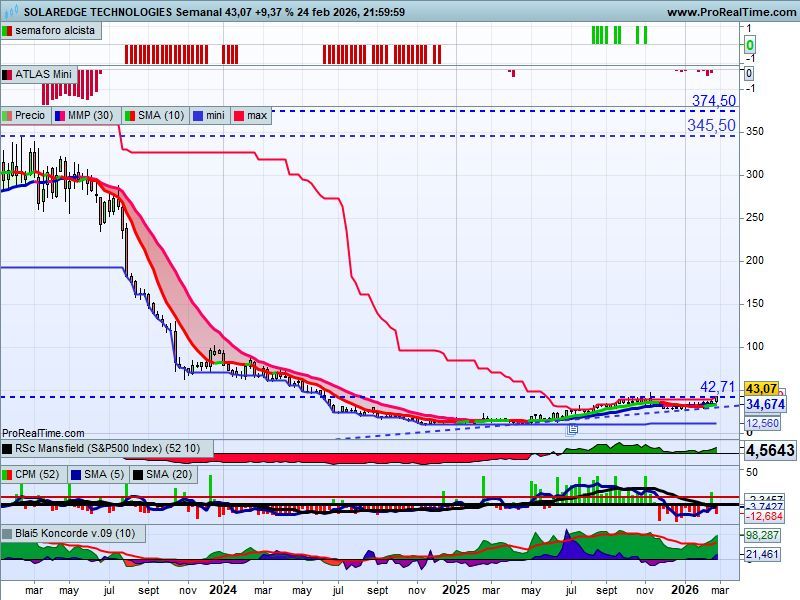
Task: Open the 'Blai5 Koncorde v.09 (10)' label
Action: [x=75, y=534]
